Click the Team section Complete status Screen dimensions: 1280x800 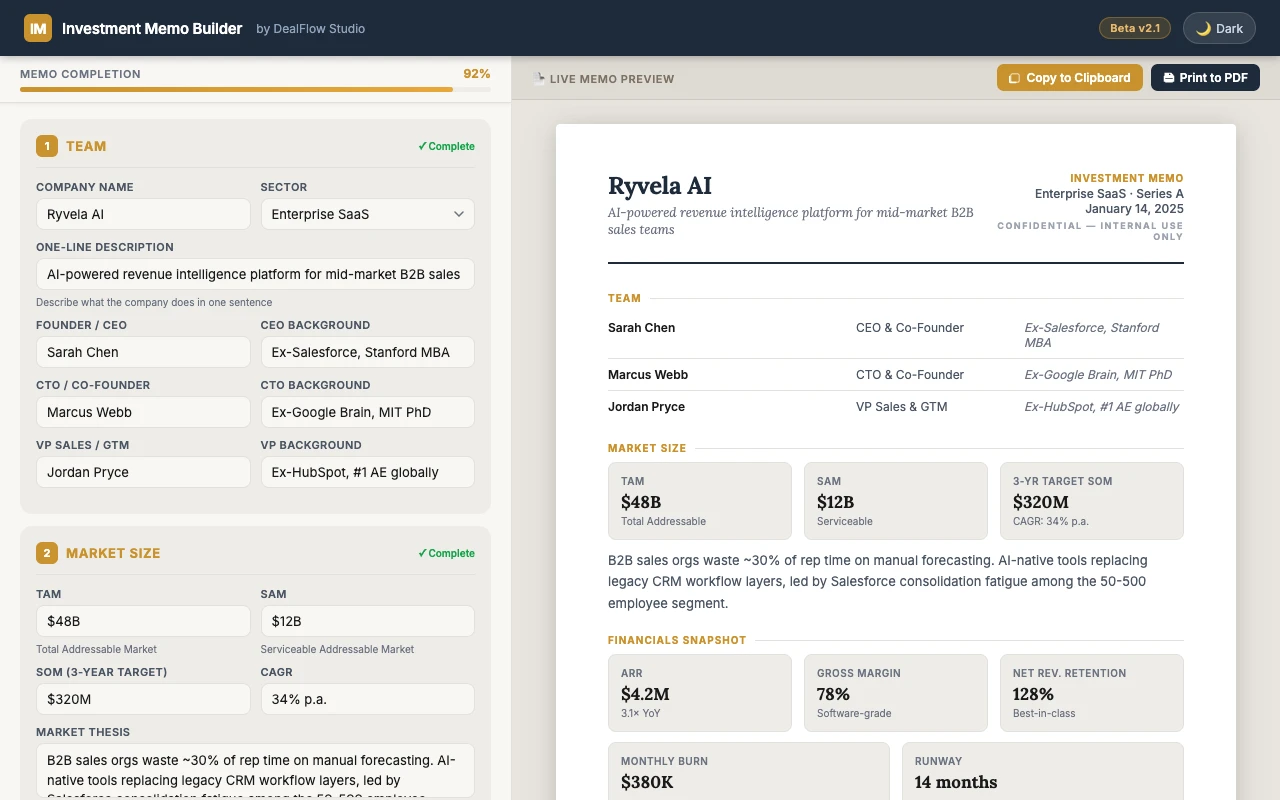click(446, 146)
